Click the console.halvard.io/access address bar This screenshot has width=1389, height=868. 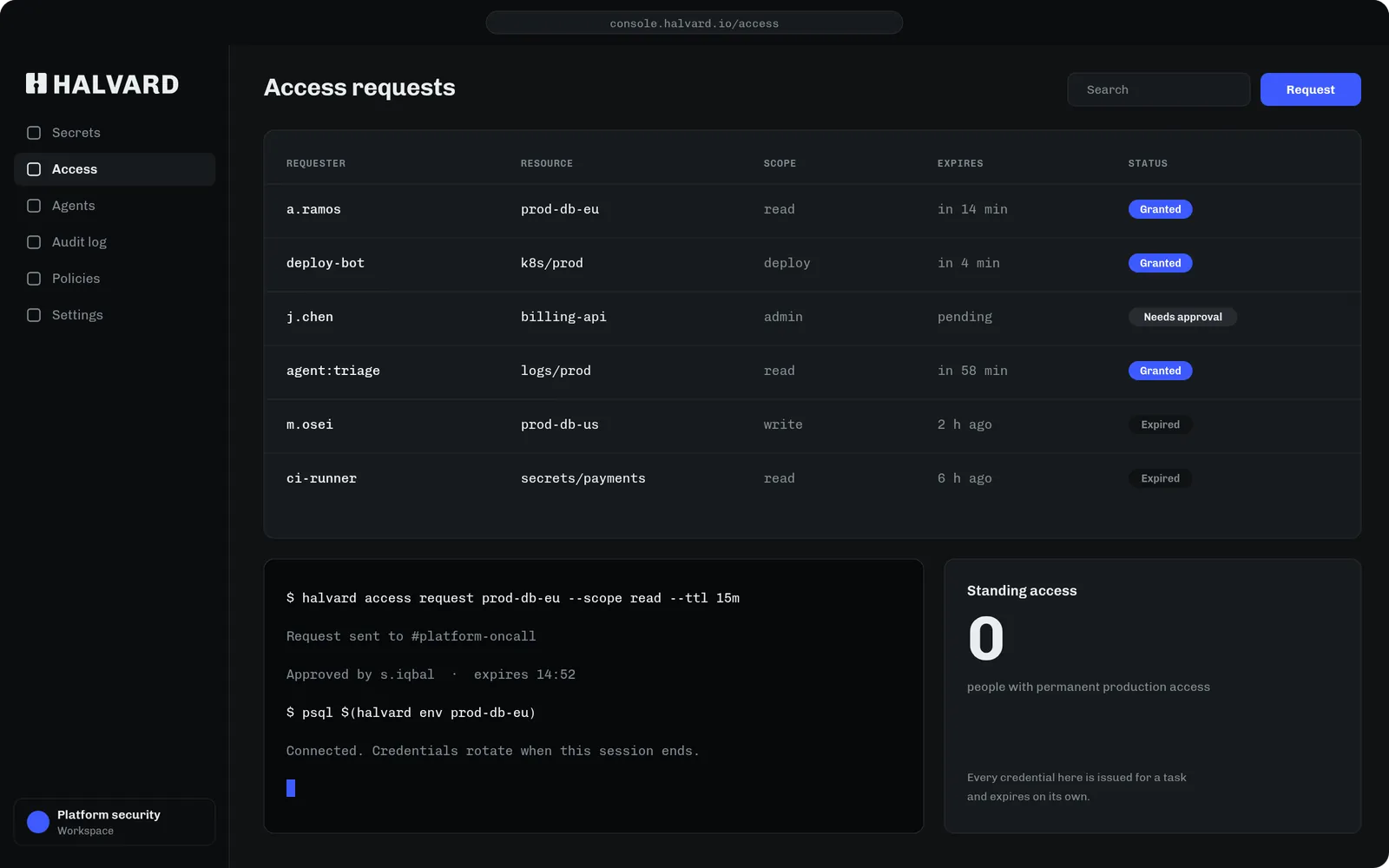tap(694, 23)
